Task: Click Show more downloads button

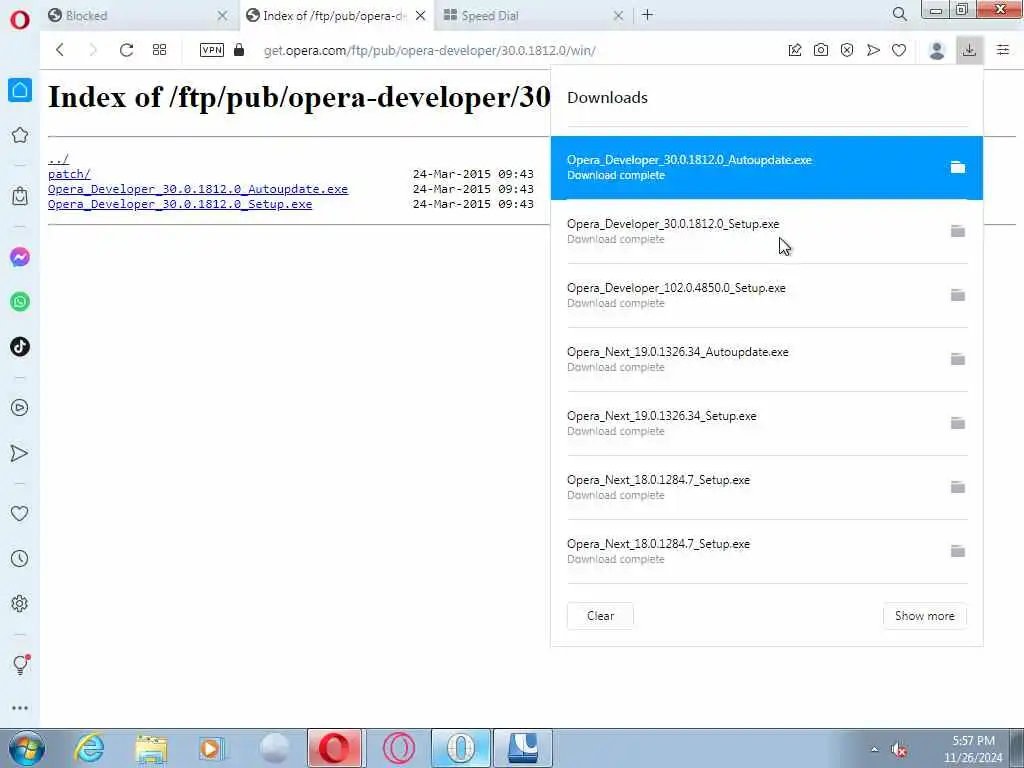Action: pyautogui.click(x=925, y=616)
